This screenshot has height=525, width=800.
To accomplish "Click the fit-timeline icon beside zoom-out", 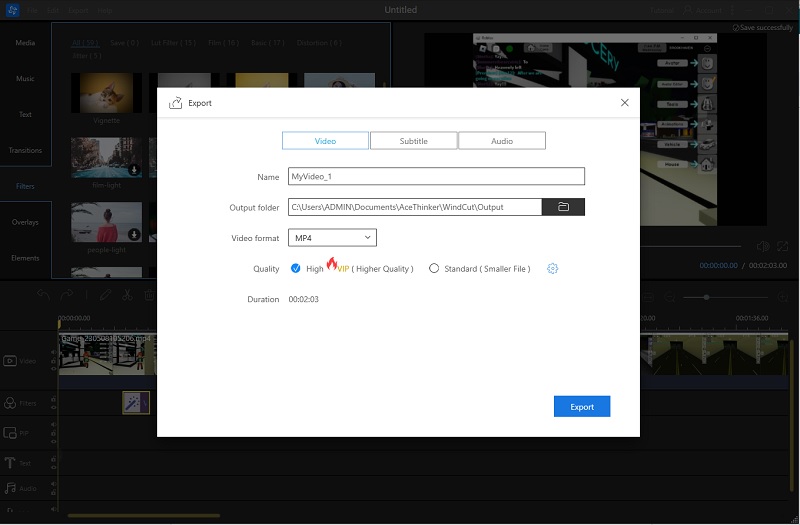I will coord(648,297).
